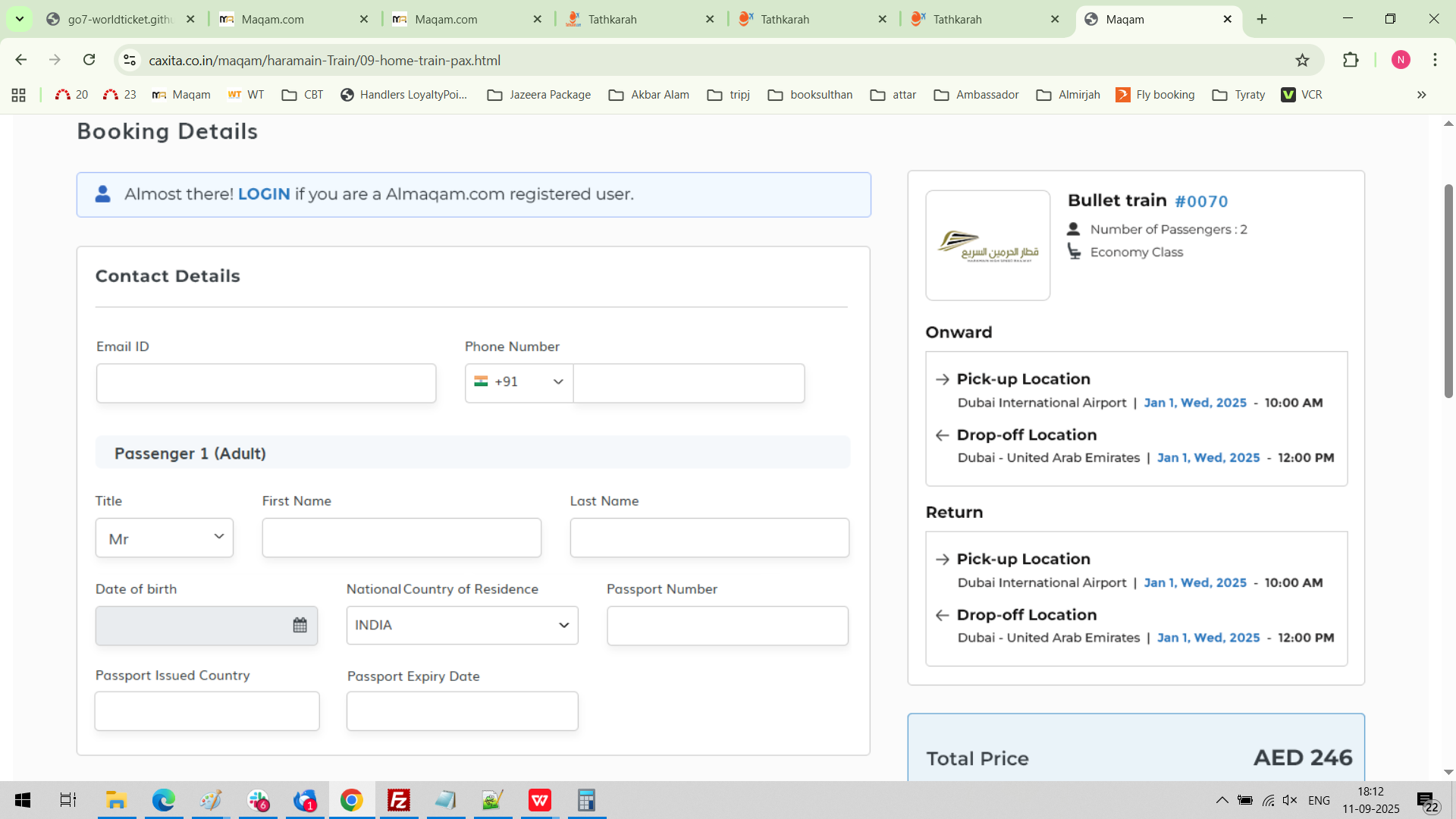Expand the Mr title dropdown
Viewport: 1456px width, 819px height.
[164, 538]
